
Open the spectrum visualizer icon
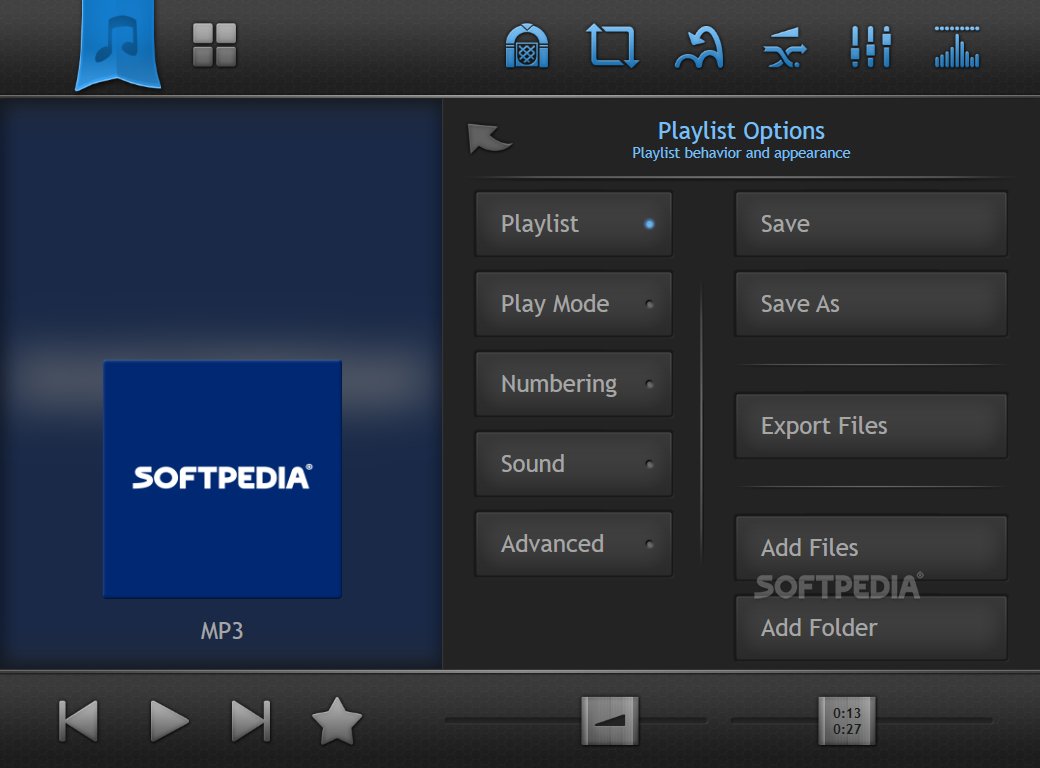[957, 47]
